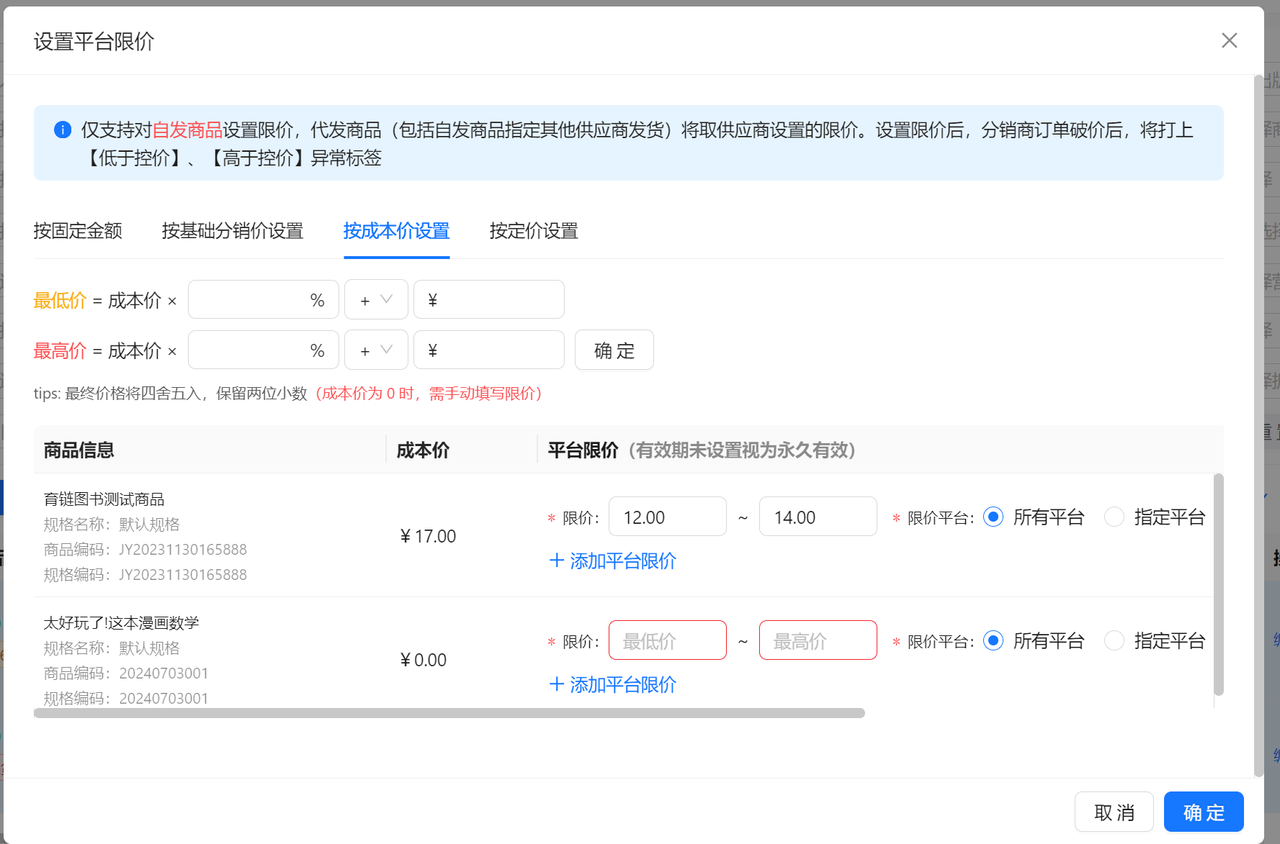1280x844 pixels.
Task: Select the 按成本价设置 tab
Action: 397,231
